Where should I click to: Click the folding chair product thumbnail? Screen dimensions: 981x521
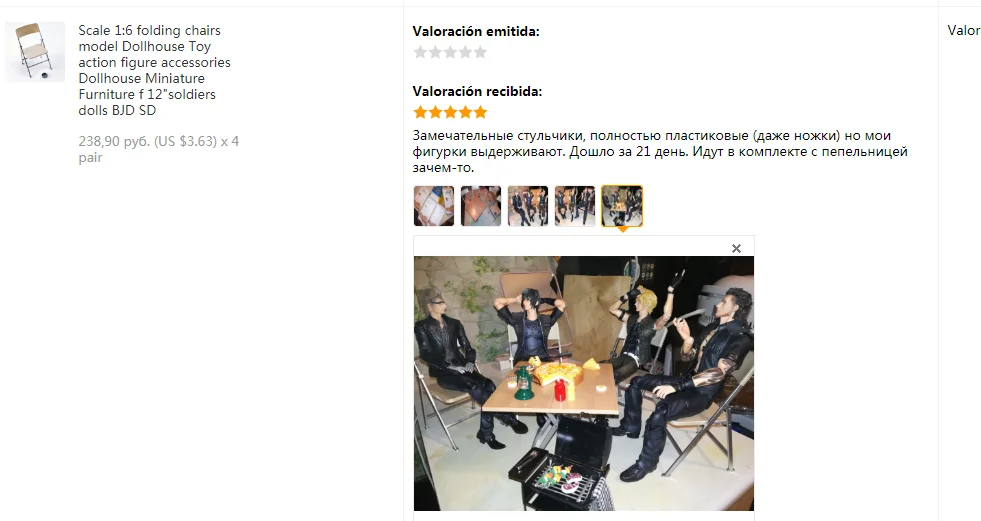click(x=35, y=52)
